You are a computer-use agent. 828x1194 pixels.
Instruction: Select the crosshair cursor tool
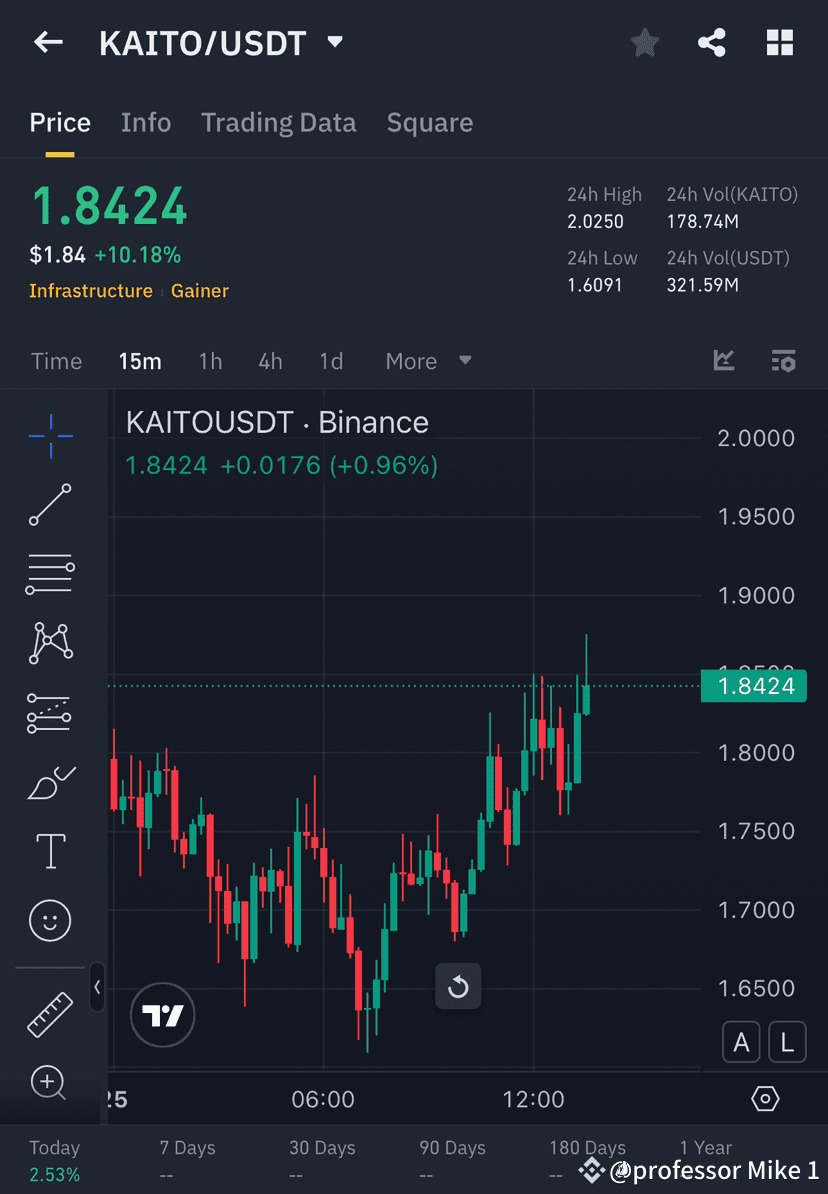pos(50,435)
